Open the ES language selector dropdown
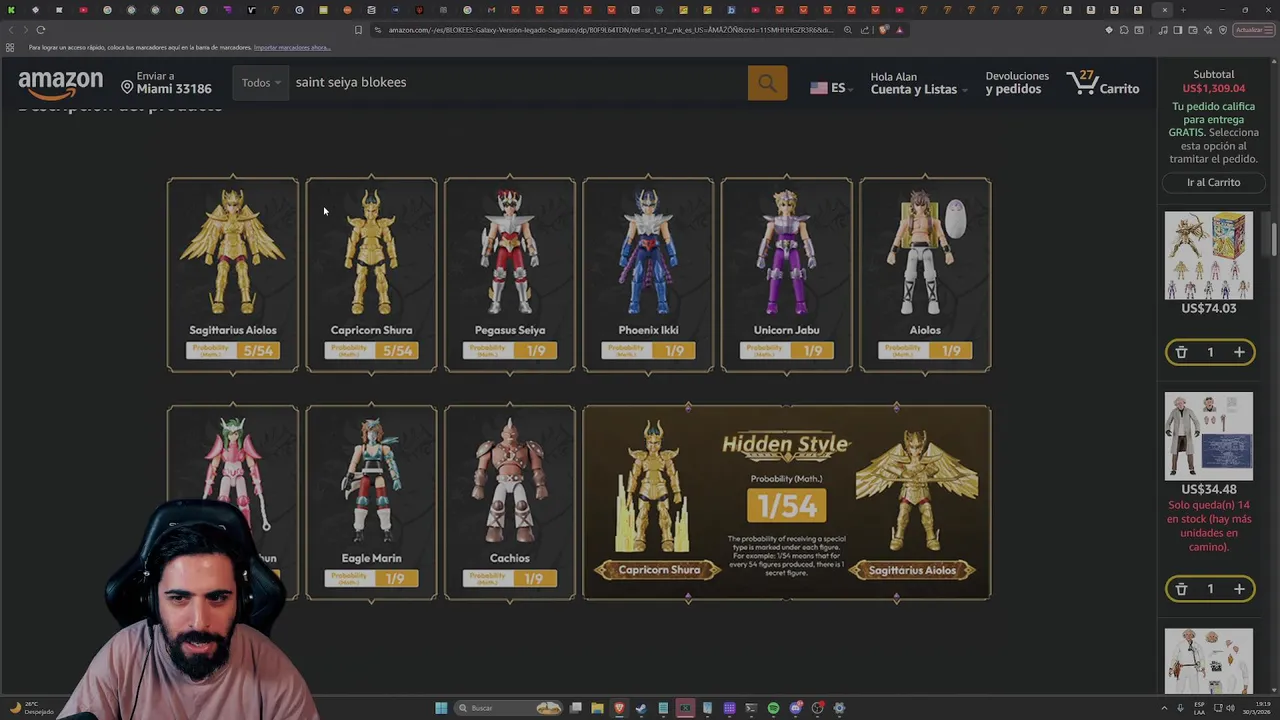 831,88
